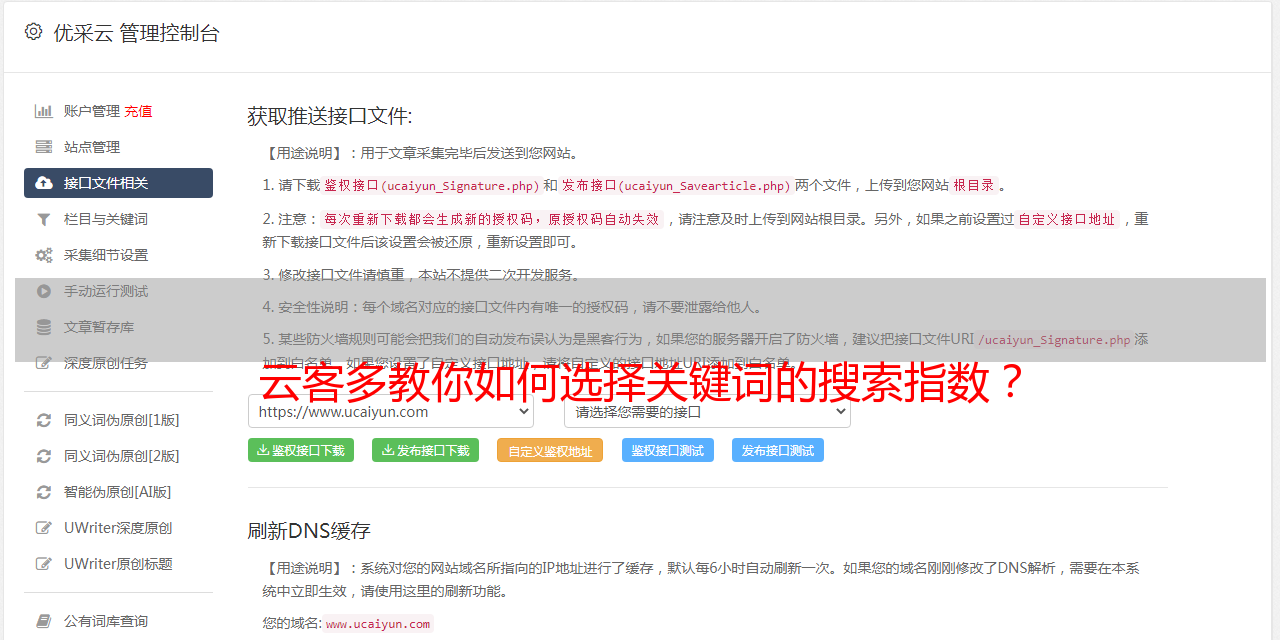
Task: Click the green 鉴权接口下载 button
Action: [x=301, y=450]
